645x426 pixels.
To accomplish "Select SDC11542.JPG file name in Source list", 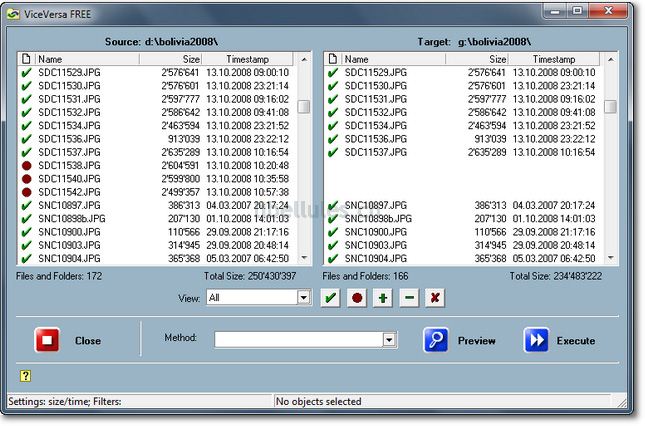I will pyautogui.click(x=70, y=192).
